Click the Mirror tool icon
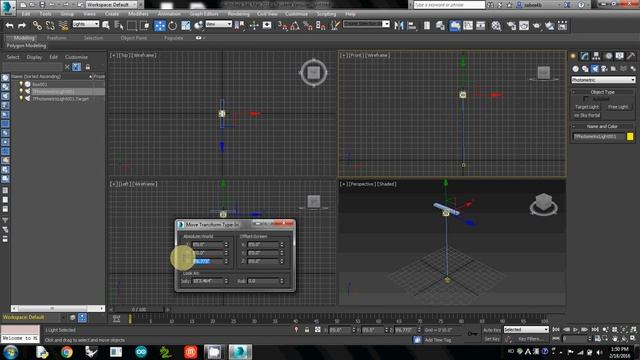The width and height of the screenshot is (640, 360). coord(399,26)
